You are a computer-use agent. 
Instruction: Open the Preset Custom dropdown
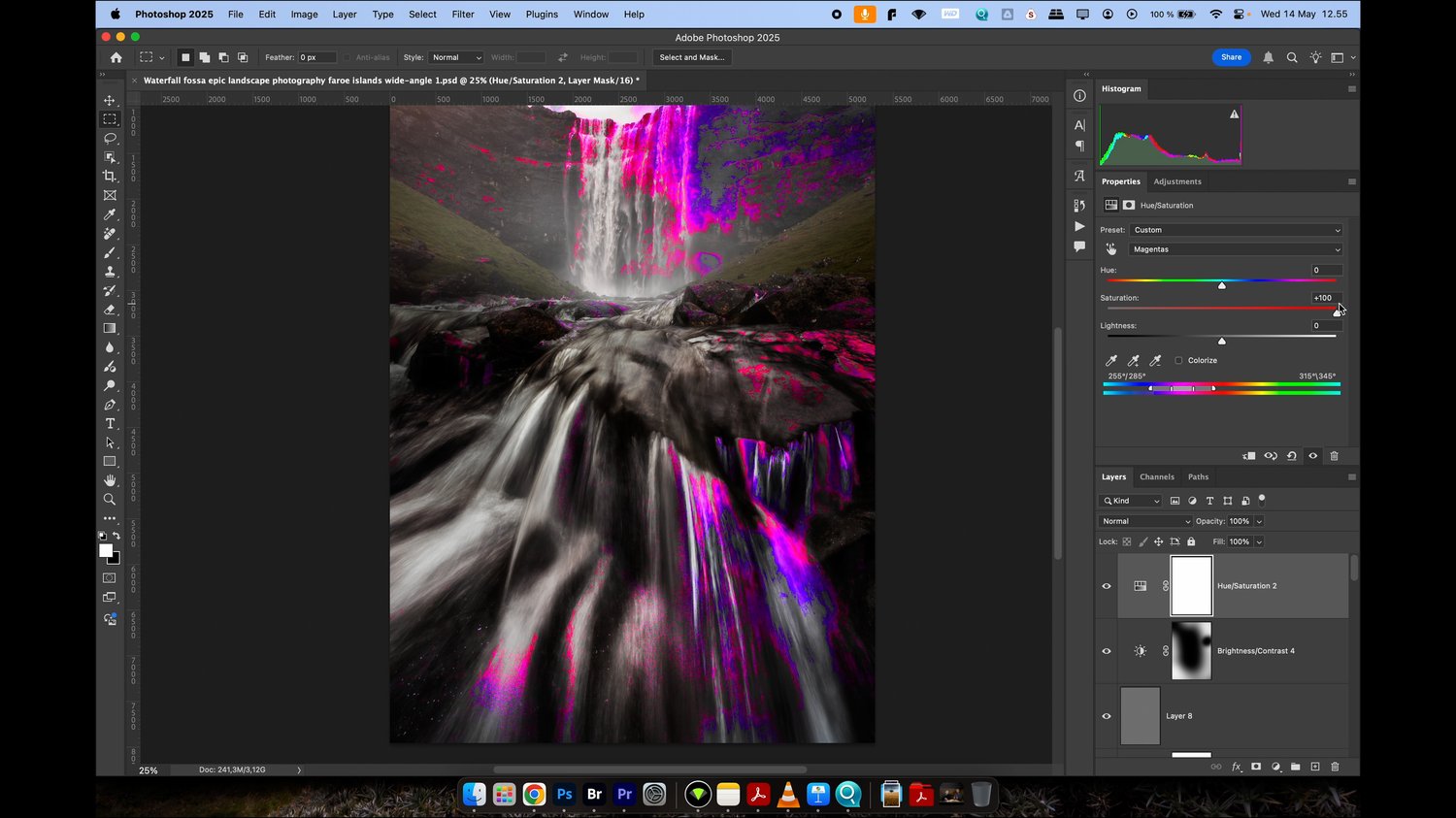1235,230
